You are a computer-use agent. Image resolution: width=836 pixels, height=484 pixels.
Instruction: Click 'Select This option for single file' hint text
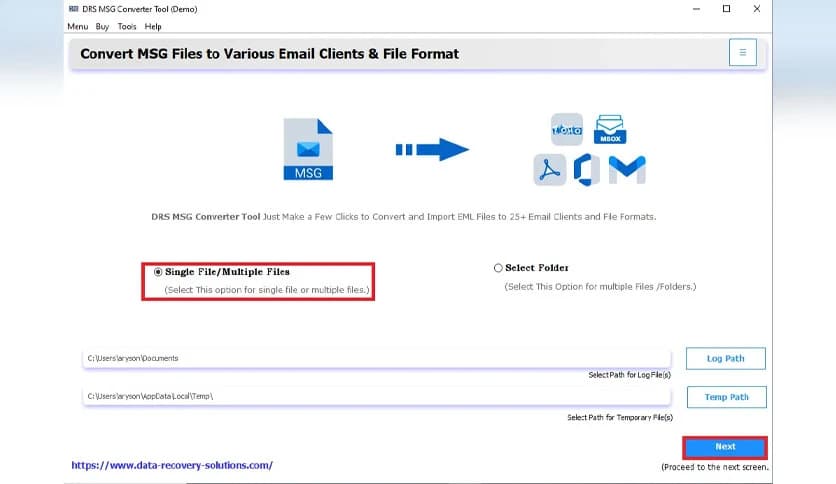(267, 290)
